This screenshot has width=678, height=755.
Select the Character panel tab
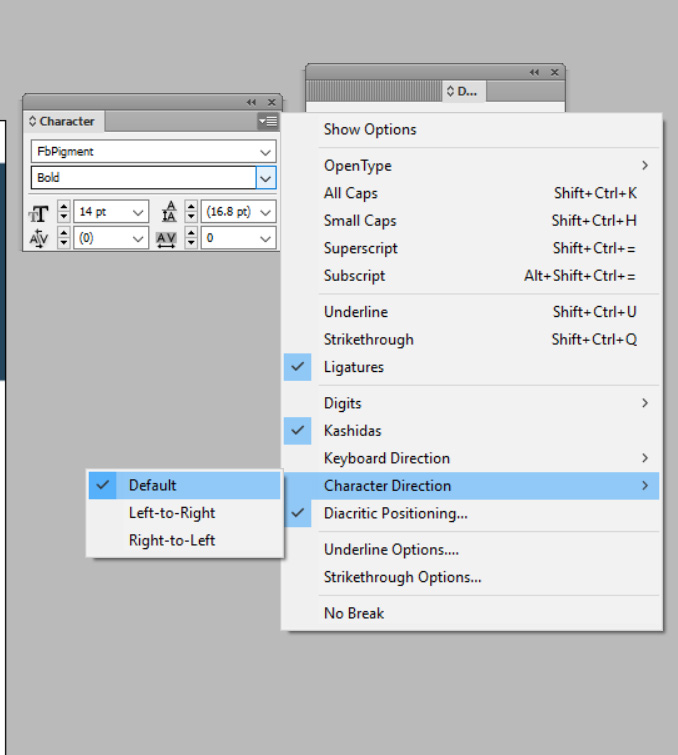coord(63,121)
